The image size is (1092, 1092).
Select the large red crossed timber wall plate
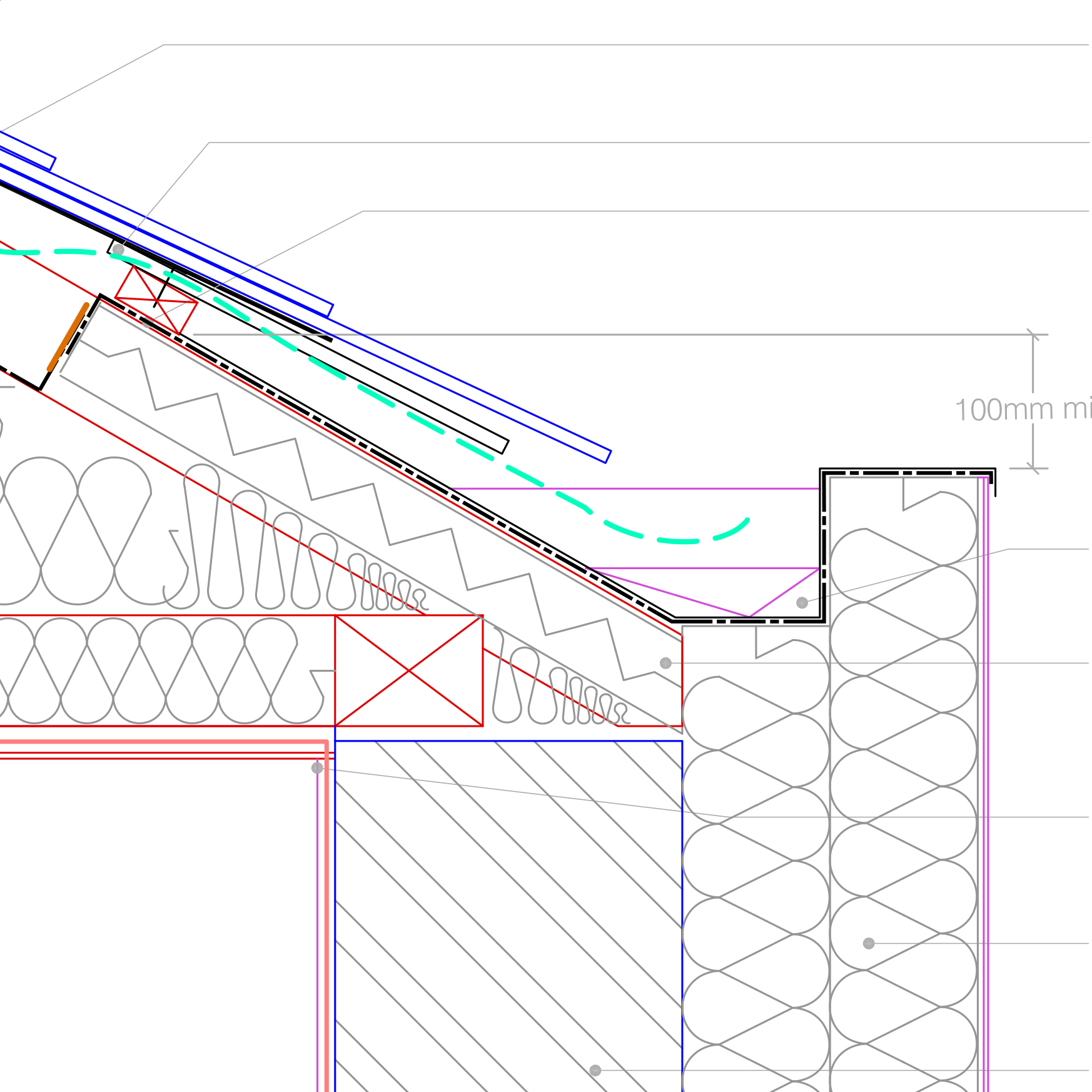pyautogui.click(x=408, y=670)
